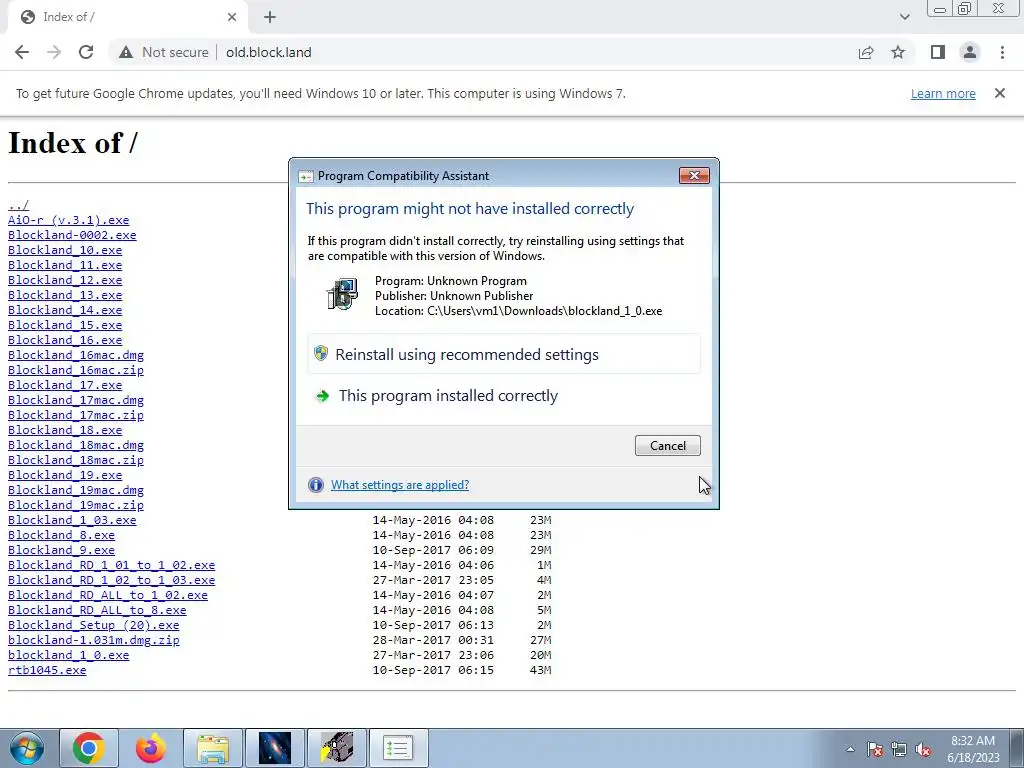Download Blockland_19mac.zip
Viewport: 1024px width, 768px height.
76,505
